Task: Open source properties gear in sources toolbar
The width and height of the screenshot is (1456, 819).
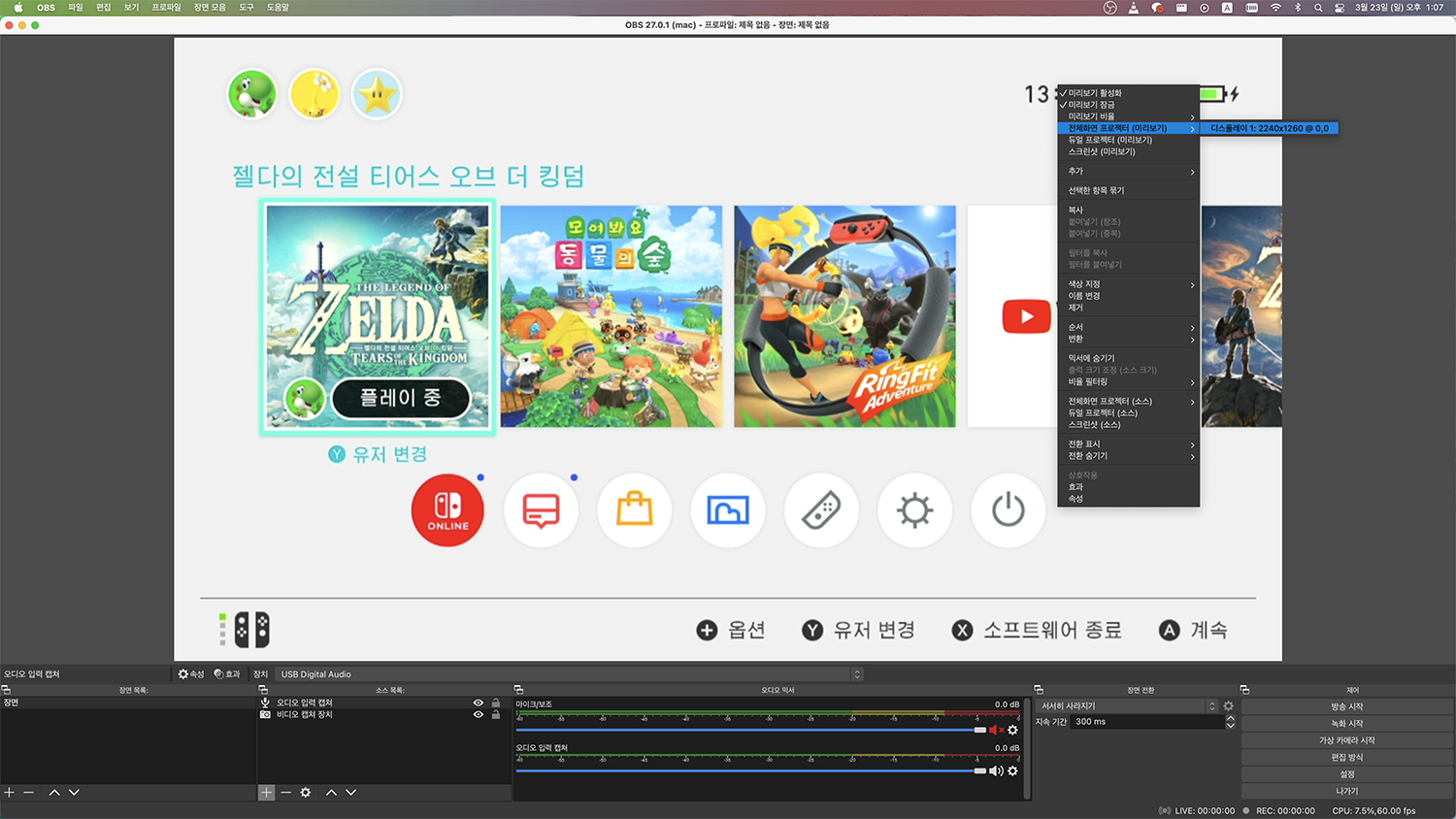Action: (x=306, y=793)
